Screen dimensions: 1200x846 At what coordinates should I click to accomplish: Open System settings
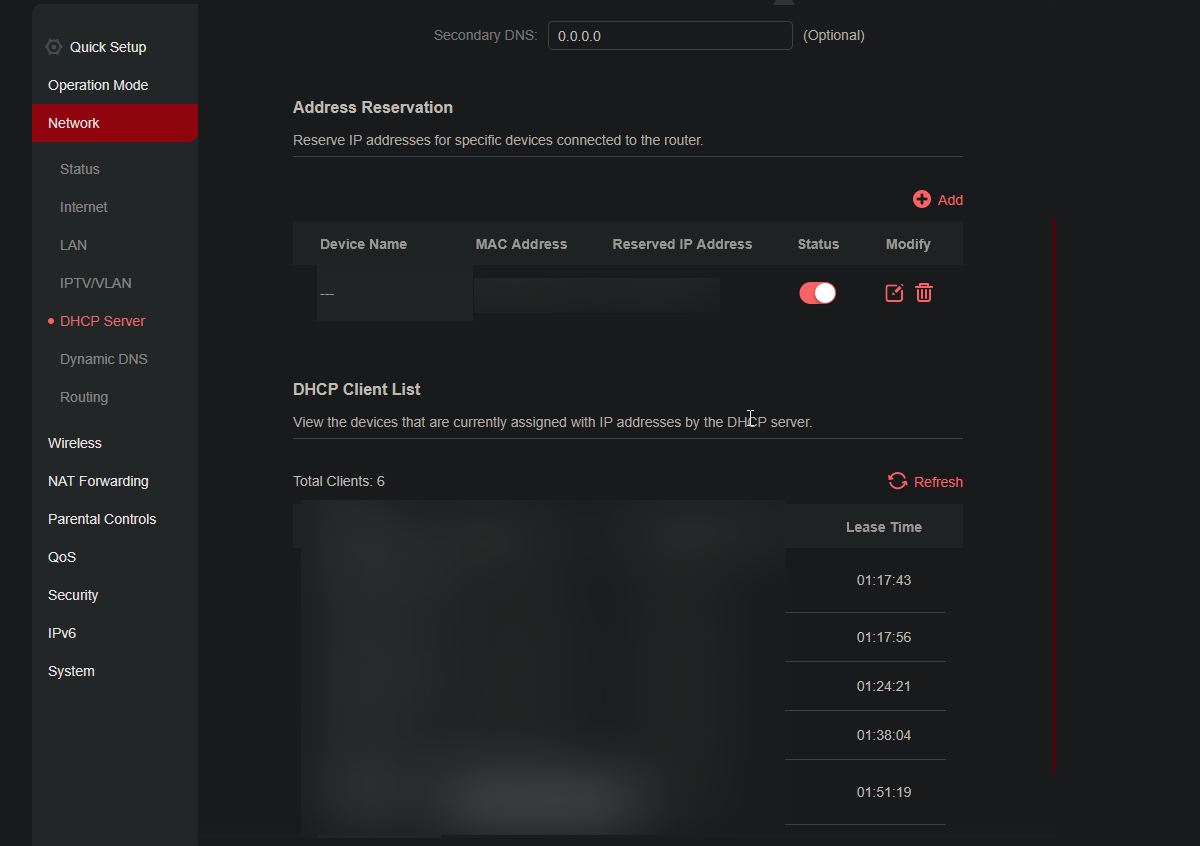point(71,671)
